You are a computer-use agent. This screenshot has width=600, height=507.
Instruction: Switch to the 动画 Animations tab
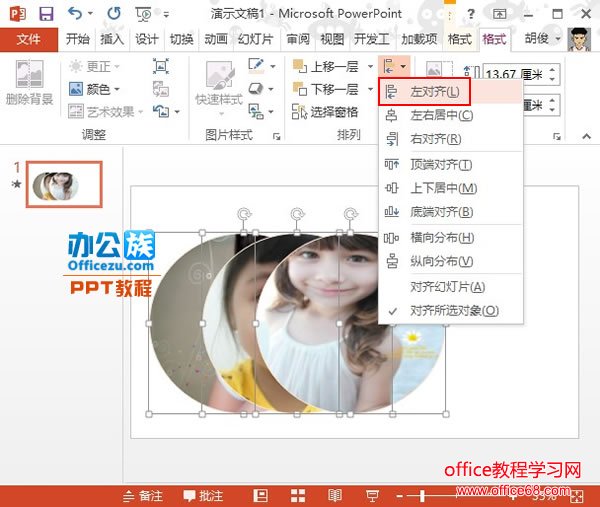point(216,39)
